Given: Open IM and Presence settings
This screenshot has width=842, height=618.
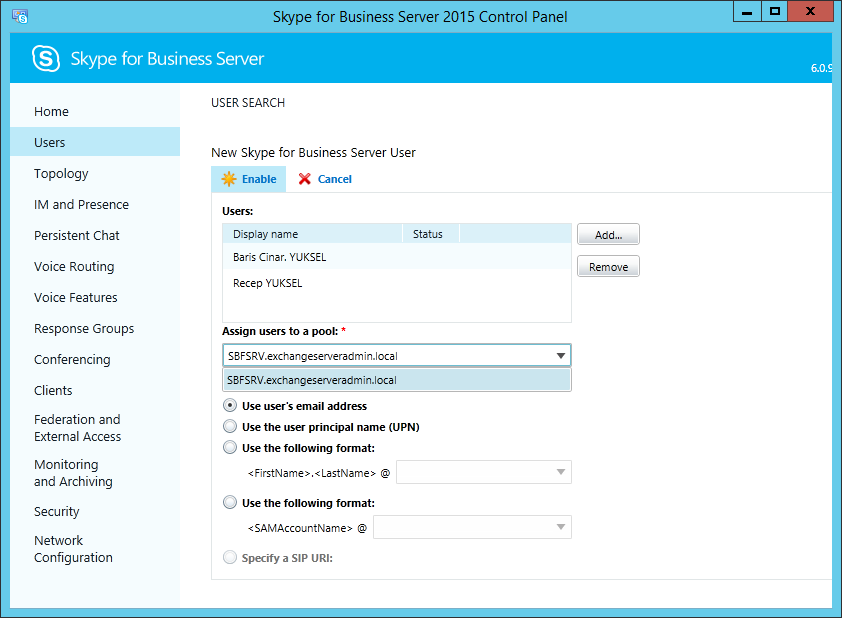Looking at the screenshot, I should tap(82, 205).
